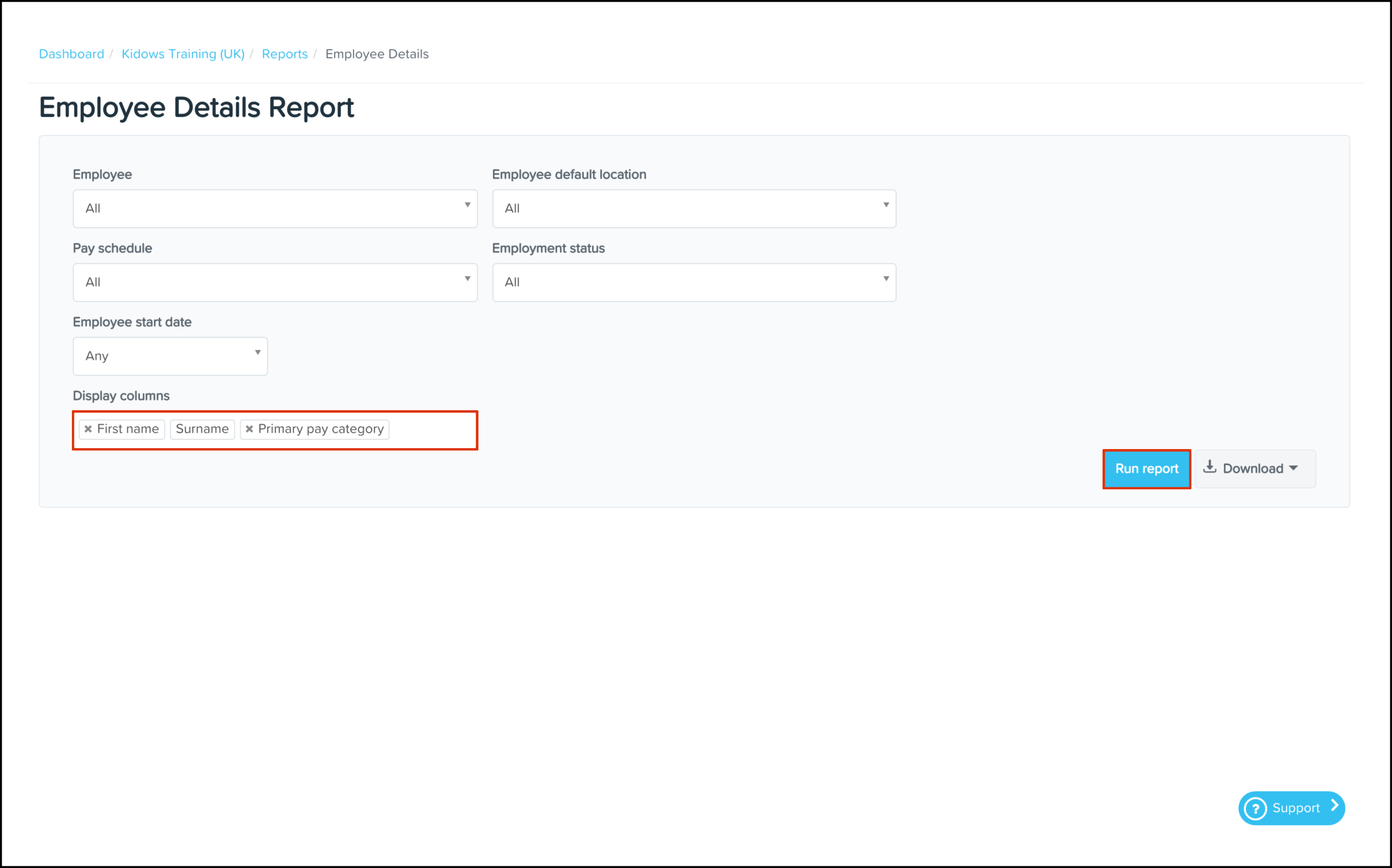Image resolution: width=1392 pixels, height=868 pixels.
Task: Open Kidows Training (UK) breadcrumb
Action: [183, 54]
